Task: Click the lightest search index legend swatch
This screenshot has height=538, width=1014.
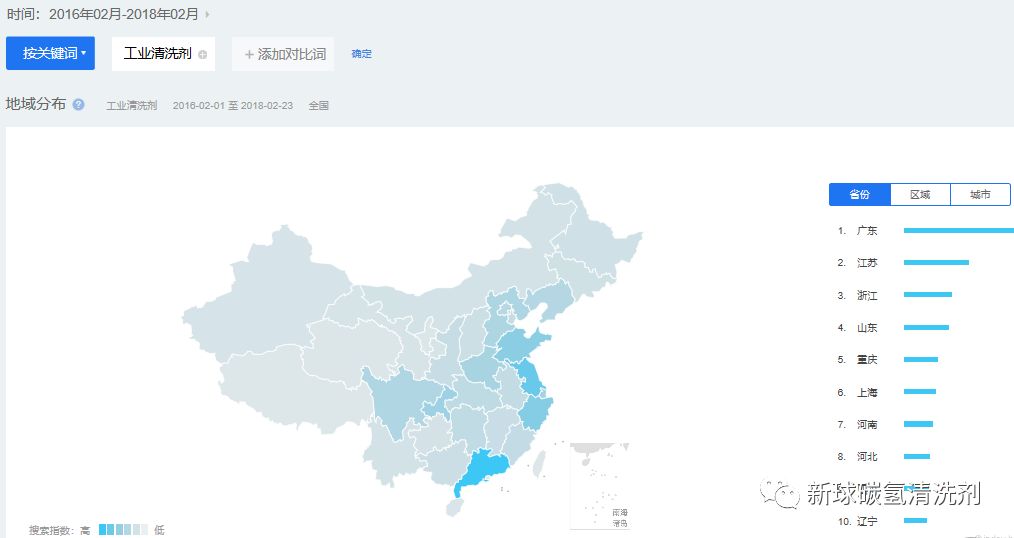Action: pos(144,530)
